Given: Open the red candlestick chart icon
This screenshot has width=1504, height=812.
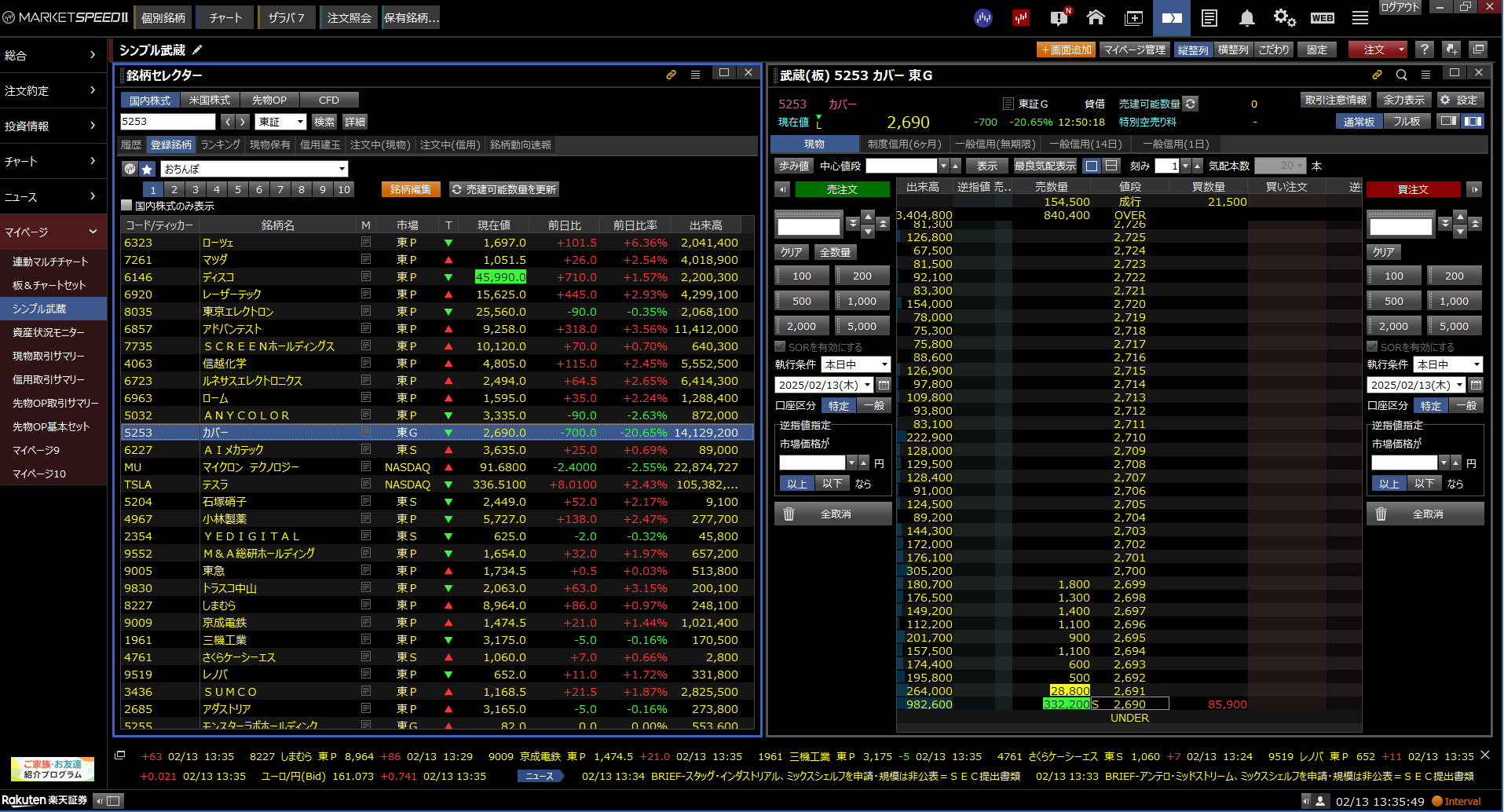Looking at the screenshot, I should coord(1020,17).
